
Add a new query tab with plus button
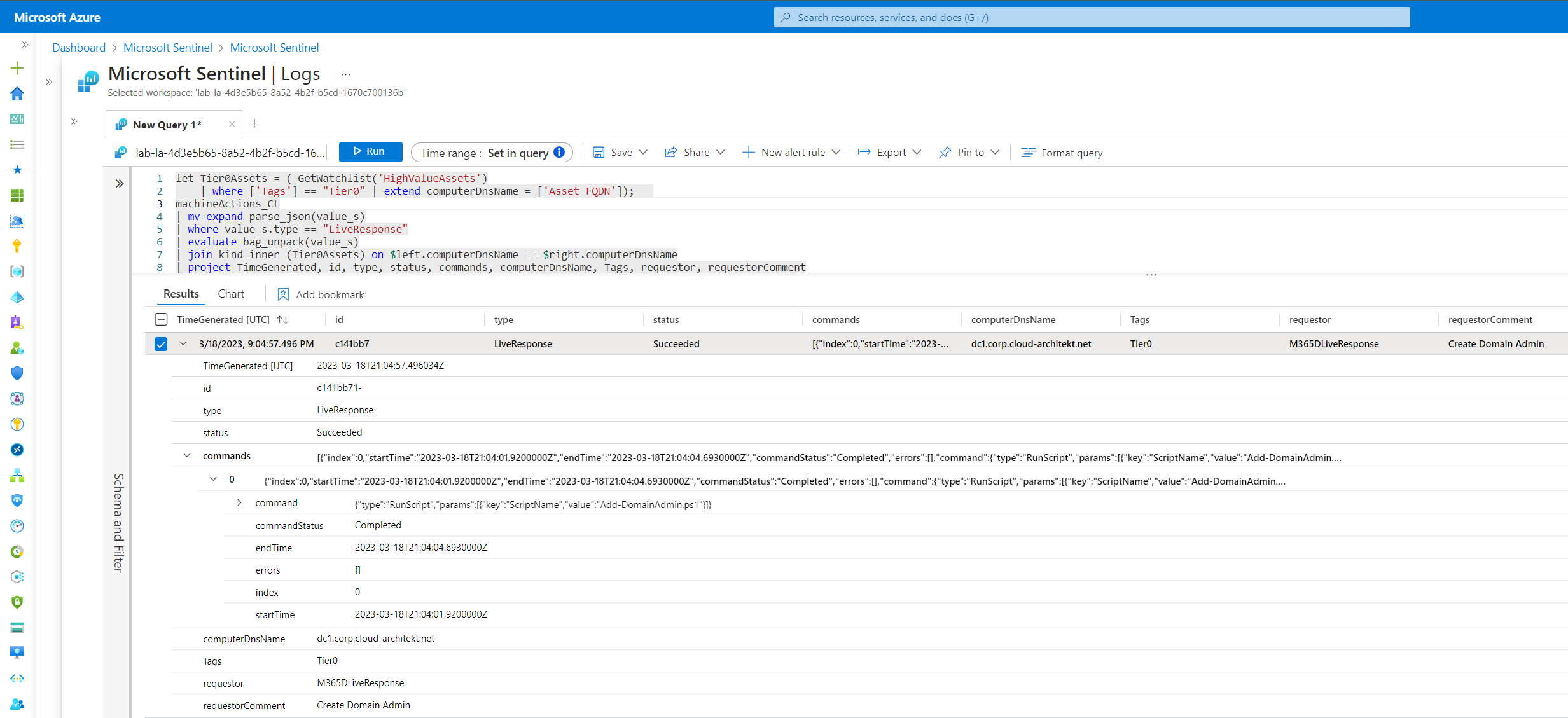coord(254,123)
